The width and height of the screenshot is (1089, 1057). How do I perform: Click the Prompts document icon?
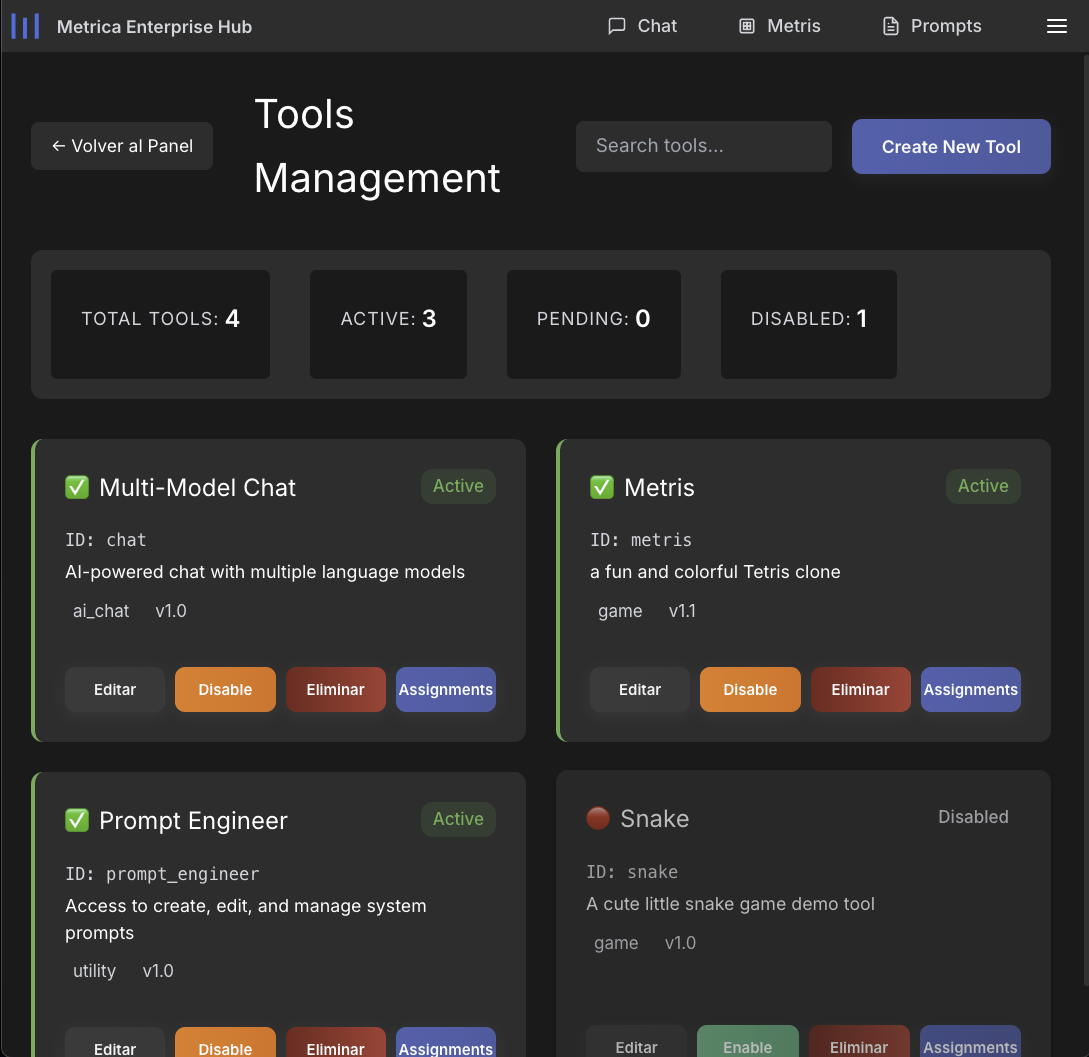point(890,26)
